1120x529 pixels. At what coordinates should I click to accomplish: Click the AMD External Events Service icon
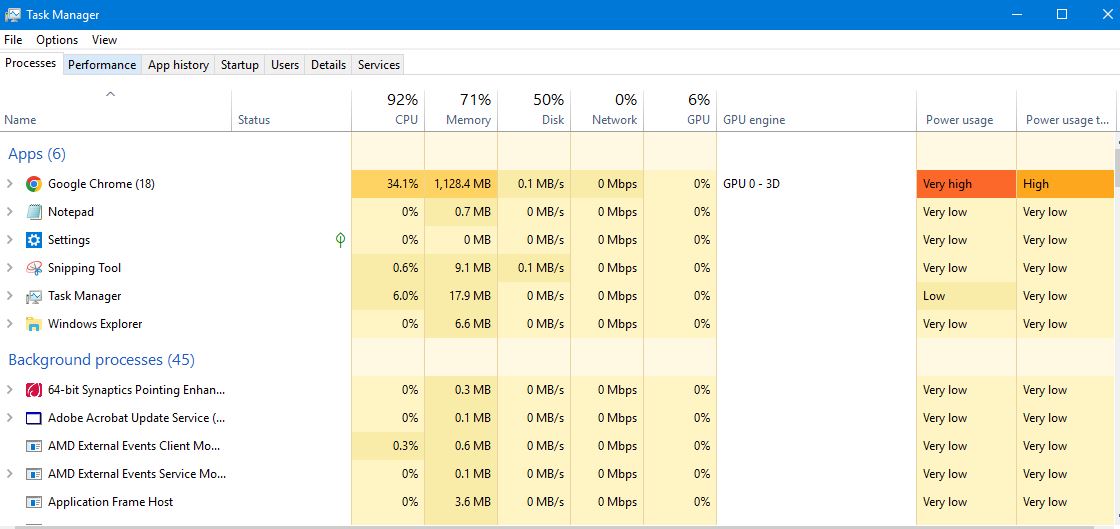coord(34,474)
